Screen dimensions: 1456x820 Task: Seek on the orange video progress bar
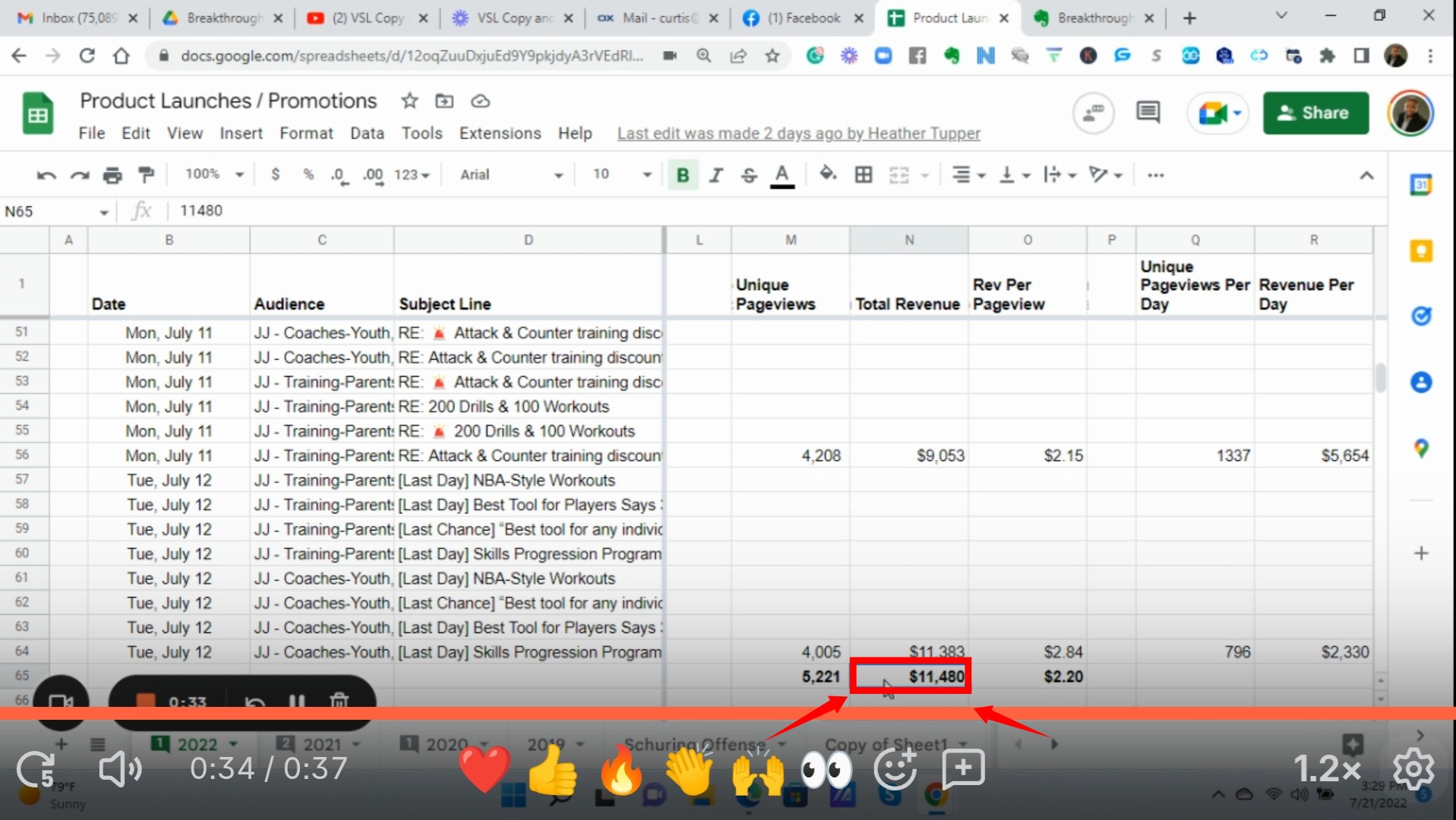728,713
